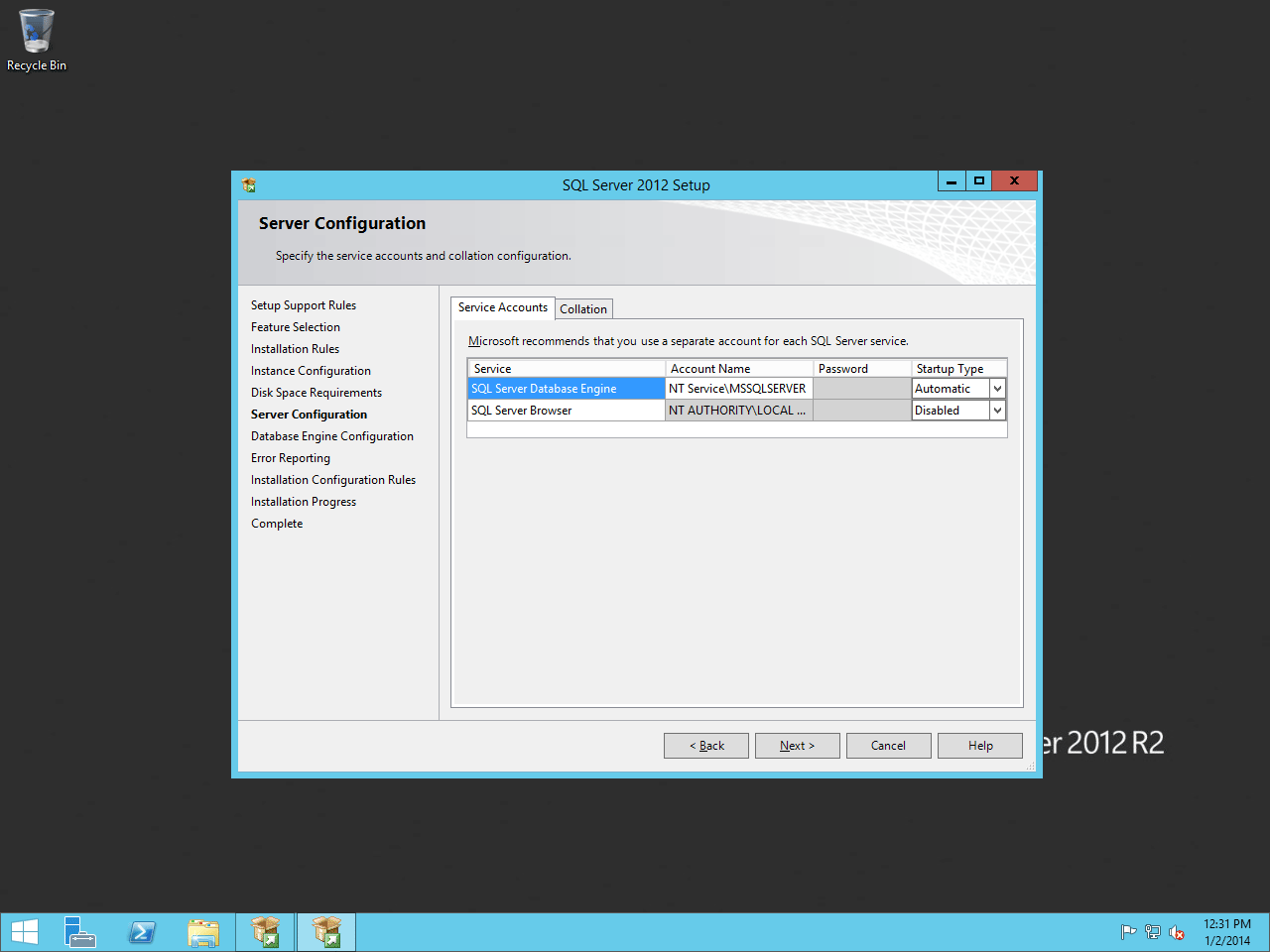Switch to first SQL setup taskbar icon

click(265, 932)
